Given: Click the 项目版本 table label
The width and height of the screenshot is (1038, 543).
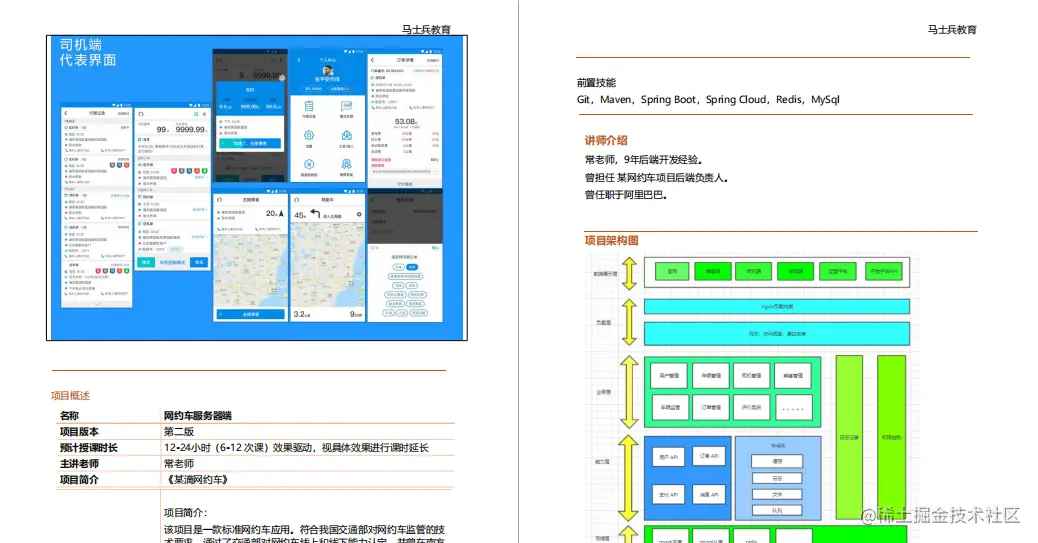Looking at the screenshot, I should click(79, 432).
